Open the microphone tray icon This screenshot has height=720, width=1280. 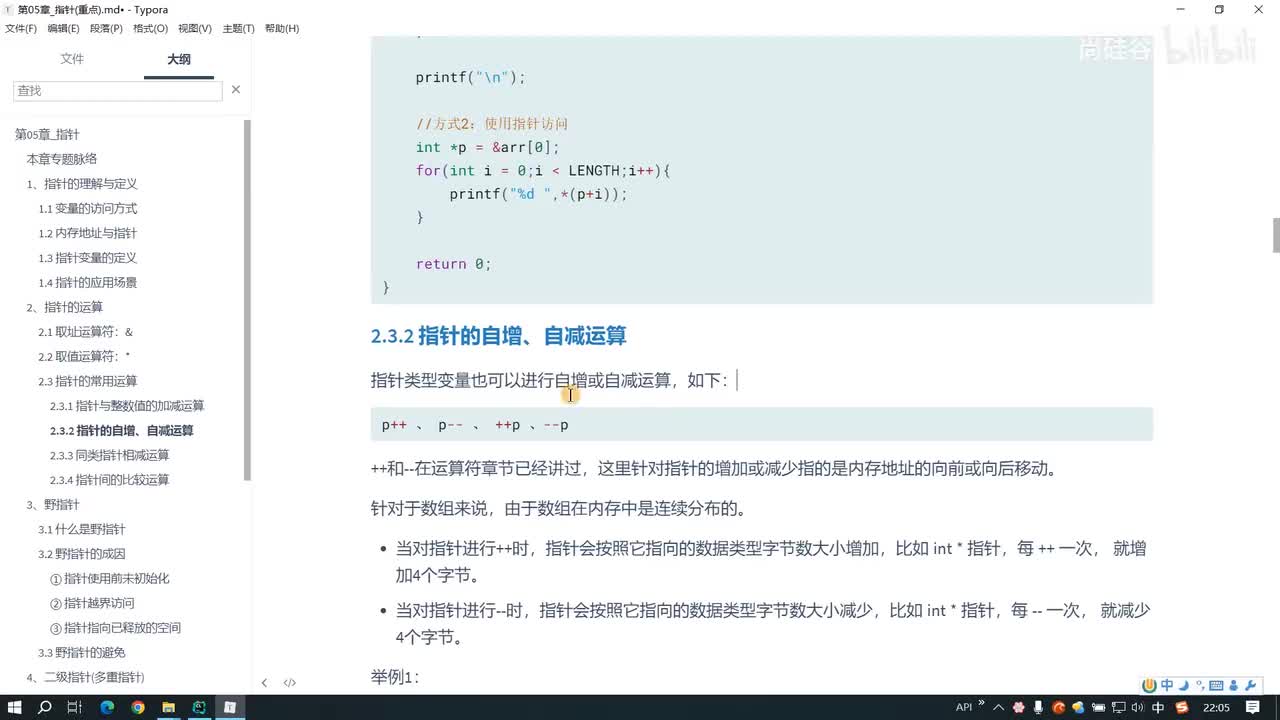(1040, 707)
